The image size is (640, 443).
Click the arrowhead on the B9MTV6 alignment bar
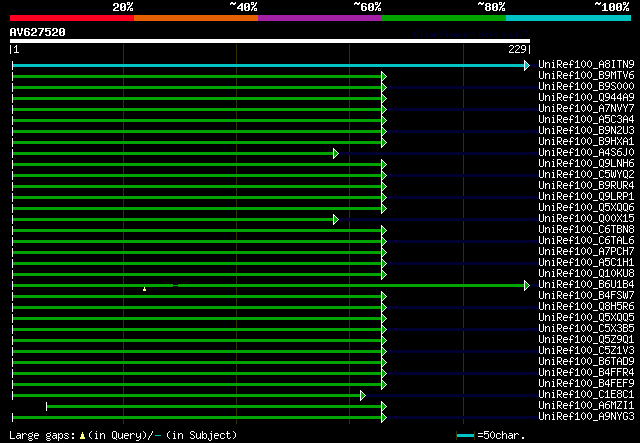click(x=384, y=76)
